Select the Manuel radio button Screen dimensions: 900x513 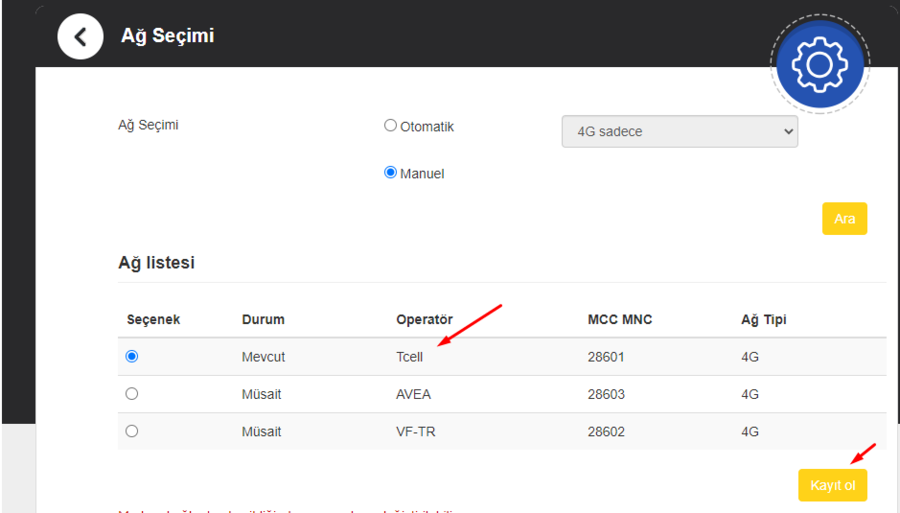click(391, 172)
